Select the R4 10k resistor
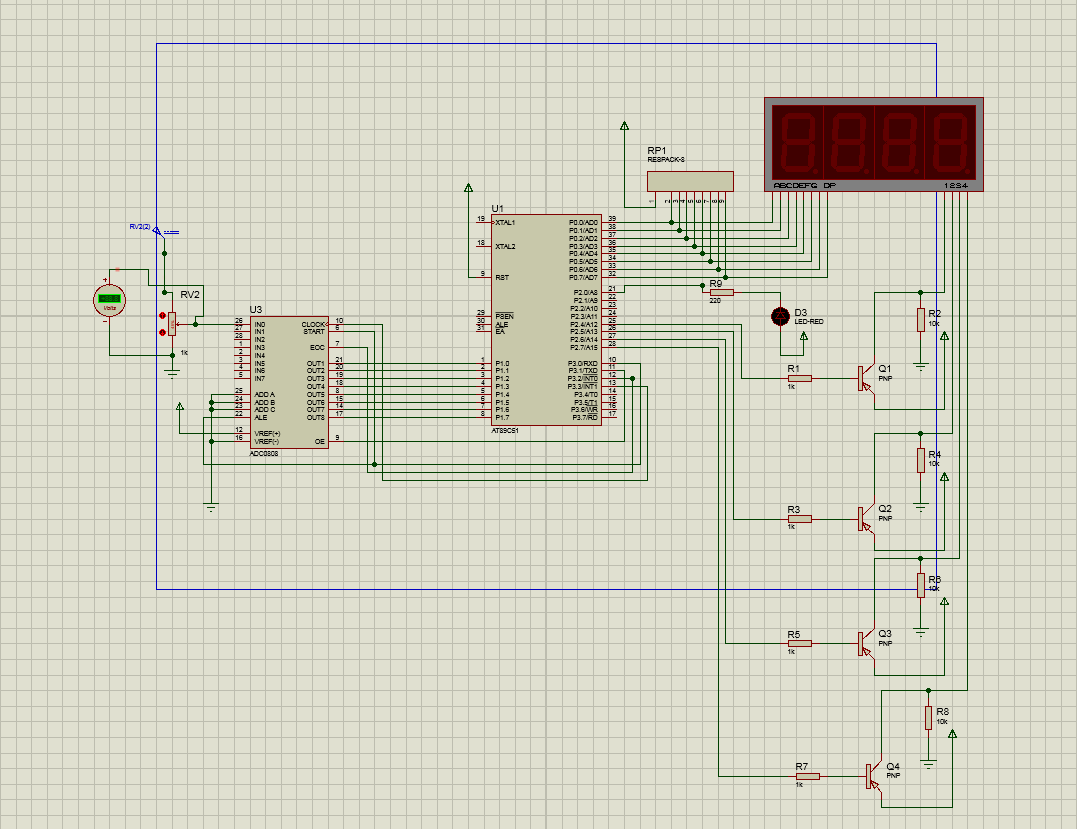The image size is (1077, 829). pyautogui.click(x=920, y=460)
